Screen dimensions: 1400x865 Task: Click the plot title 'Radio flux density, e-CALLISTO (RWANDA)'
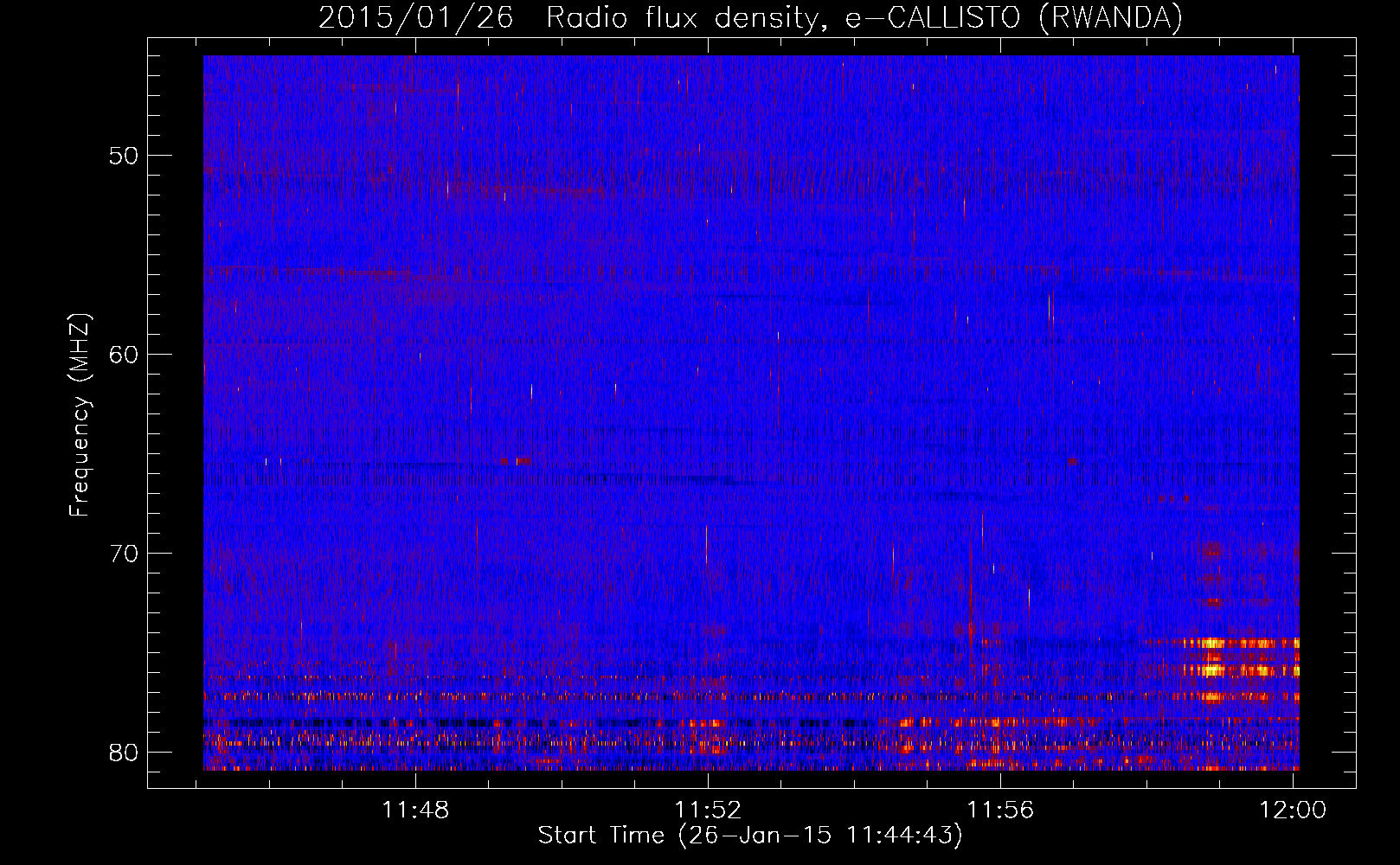(x=864, y=17)
